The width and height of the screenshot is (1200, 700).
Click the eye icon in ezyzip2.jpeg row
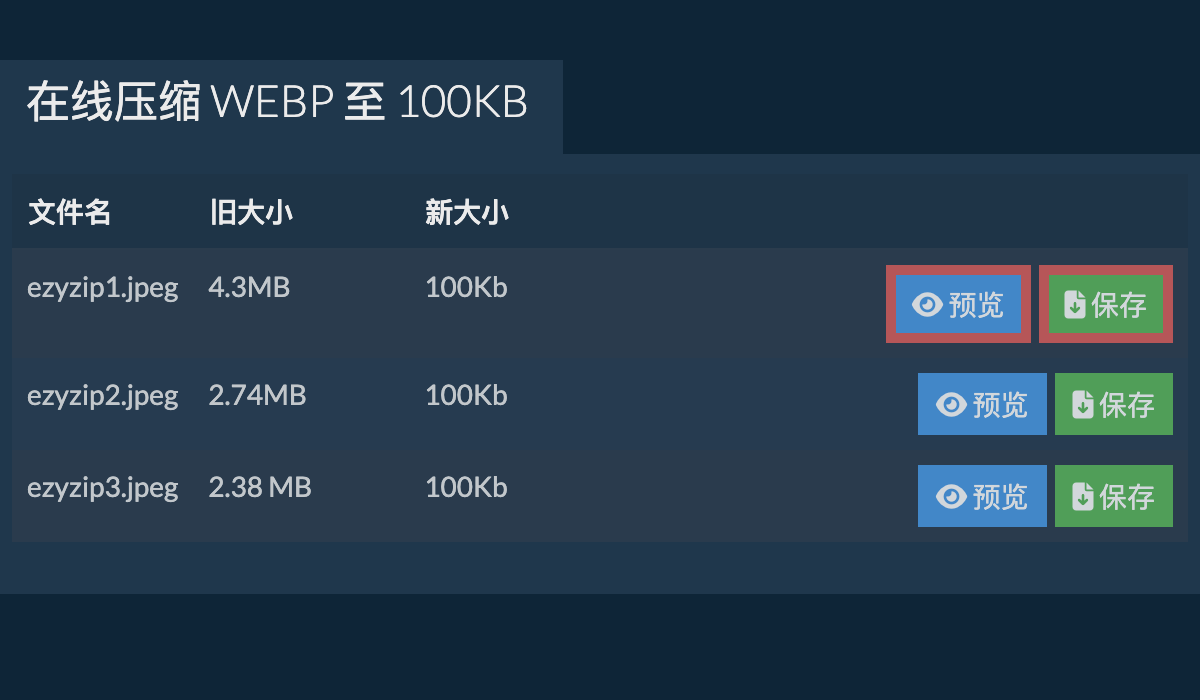(x=951, y=404)
